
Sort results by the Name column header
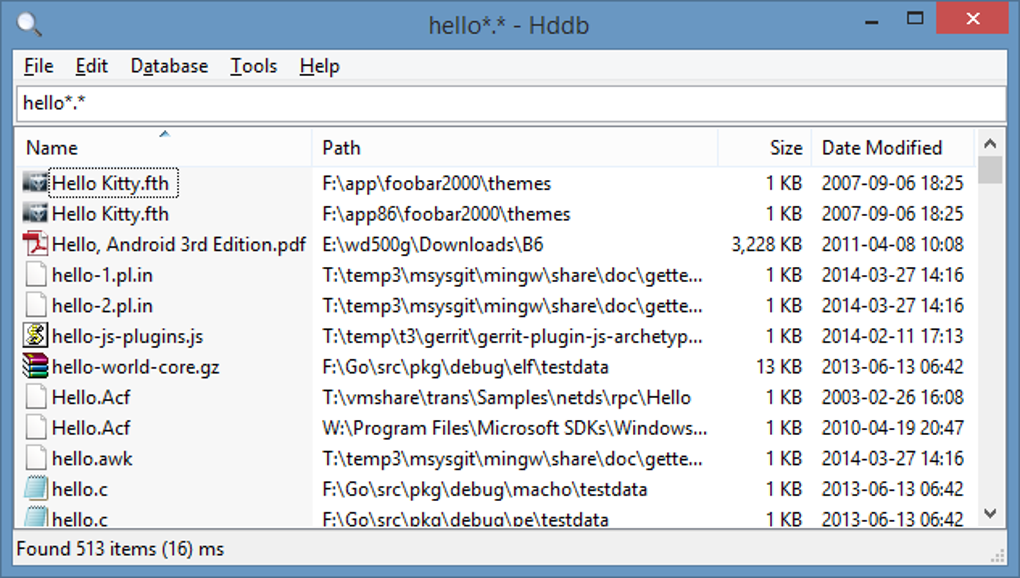coord(52,148)
